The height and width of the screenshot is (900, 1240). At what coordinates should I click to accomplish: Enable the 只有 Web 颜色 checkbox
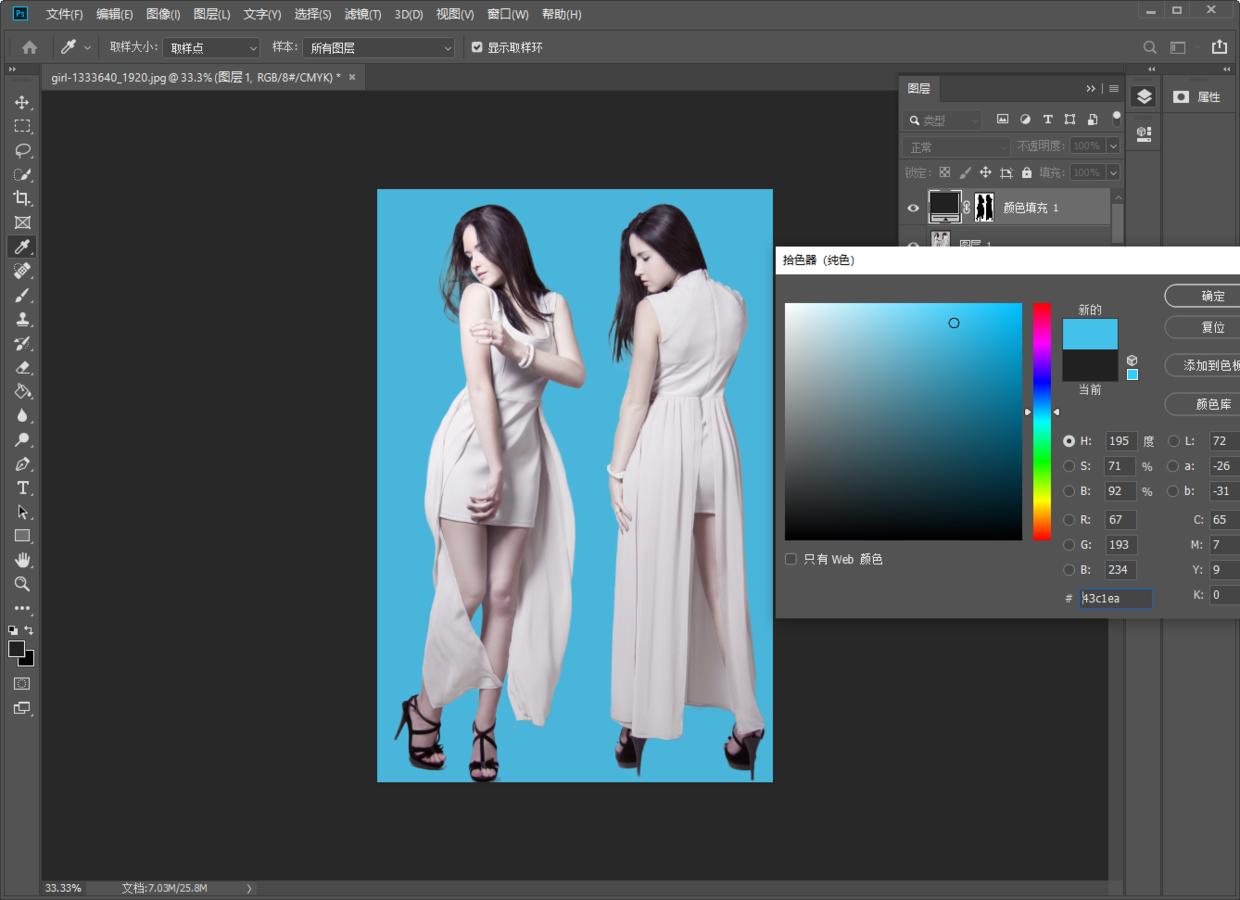791,559
